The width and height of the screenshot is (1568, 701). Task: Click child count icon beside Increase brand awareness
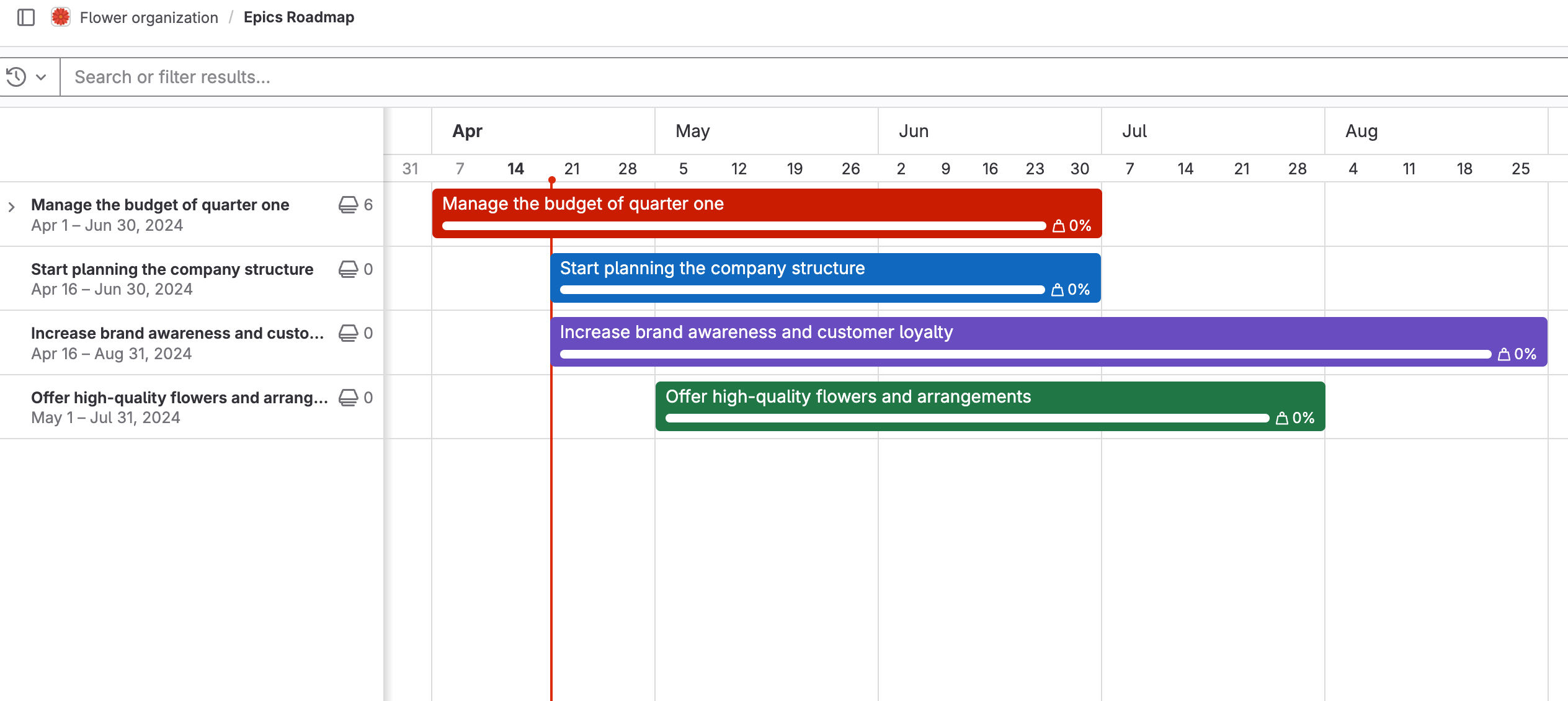[x=349, y=333]
